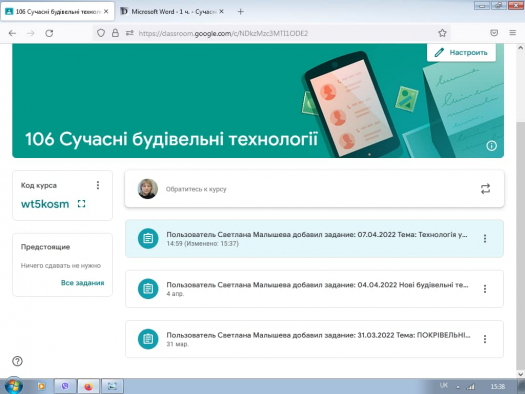The image size is (525, 394).
Task: Click the UK language indicator in tray
Action: point(444,386)
